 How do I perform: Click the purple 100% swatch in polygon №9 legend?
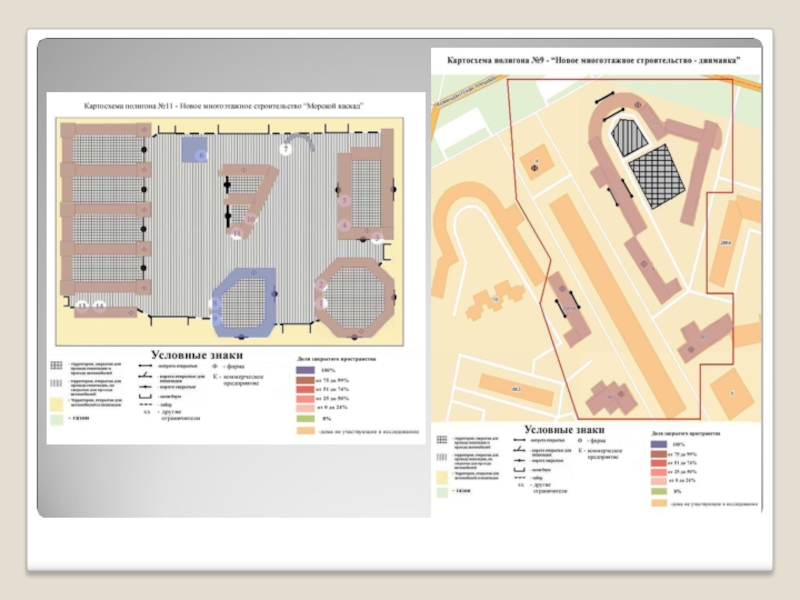coord(659,444)
